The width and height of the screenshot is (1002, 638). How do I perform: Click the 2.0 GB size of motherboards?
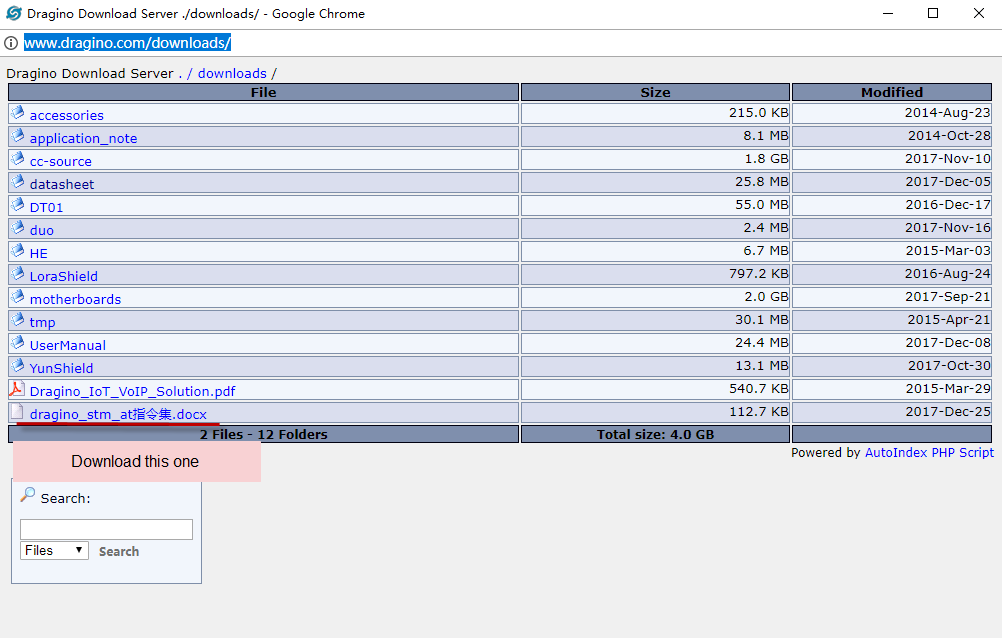coord(766,297)
